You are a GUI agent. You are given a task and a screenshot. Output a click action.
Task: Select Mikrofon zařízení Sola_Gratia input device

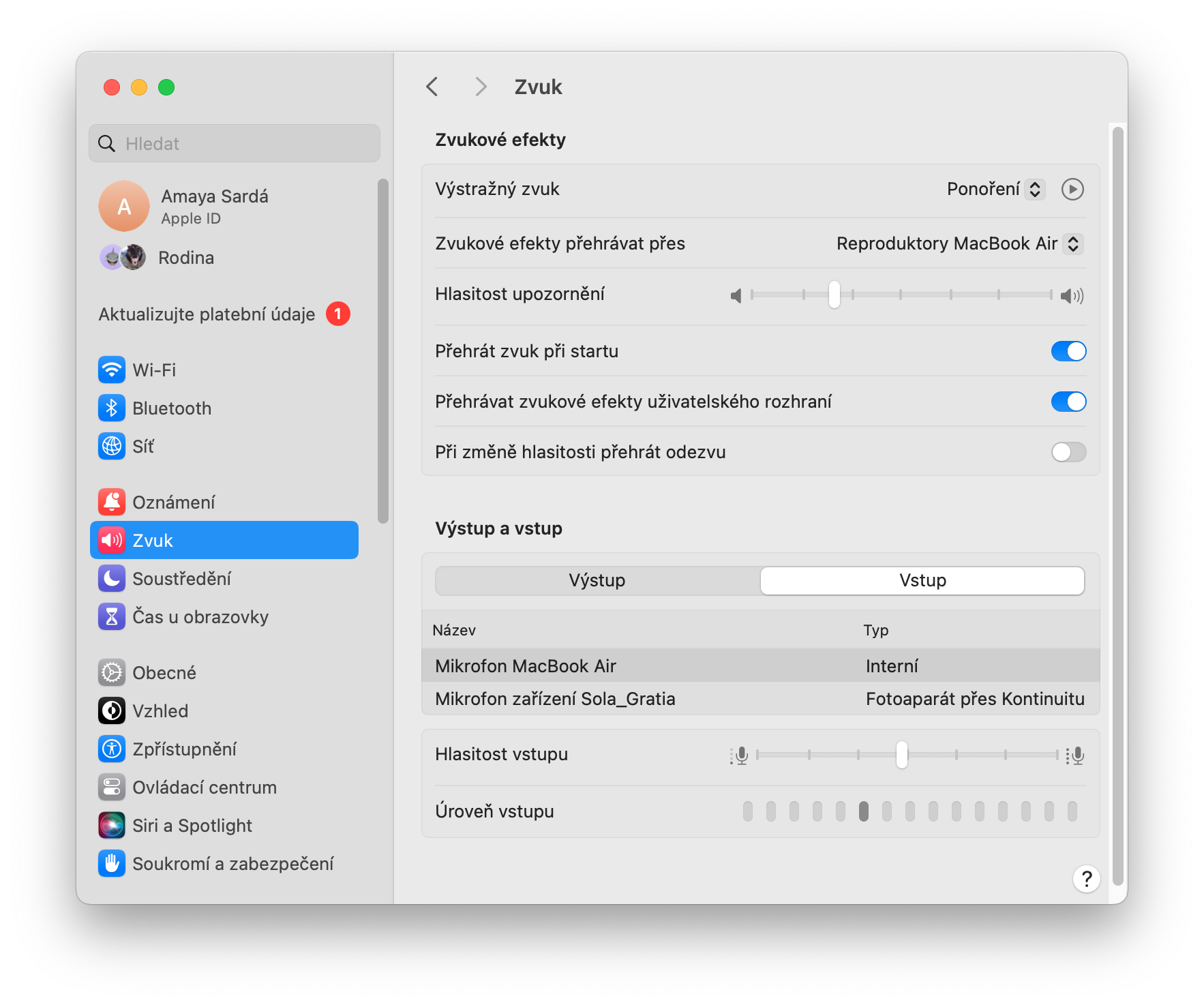tap(761, 698)
